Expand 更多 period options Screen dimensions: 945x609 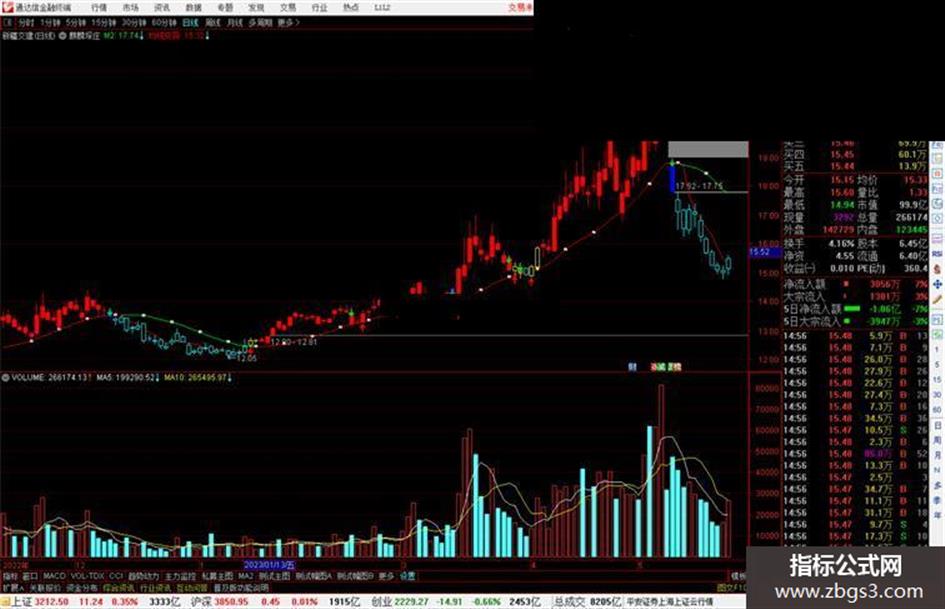pos(288,23)
